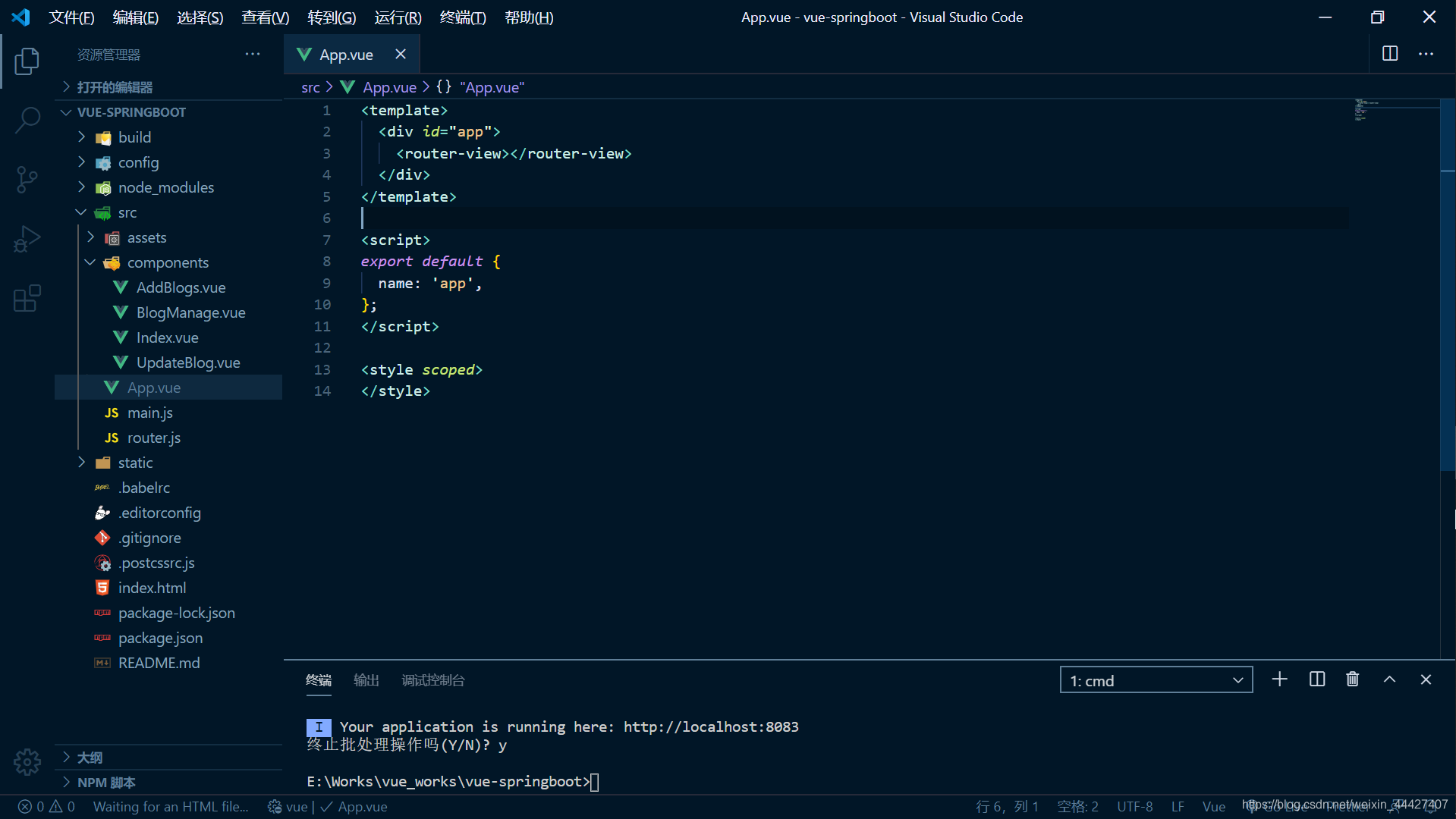Open the Extensions view

27,298
